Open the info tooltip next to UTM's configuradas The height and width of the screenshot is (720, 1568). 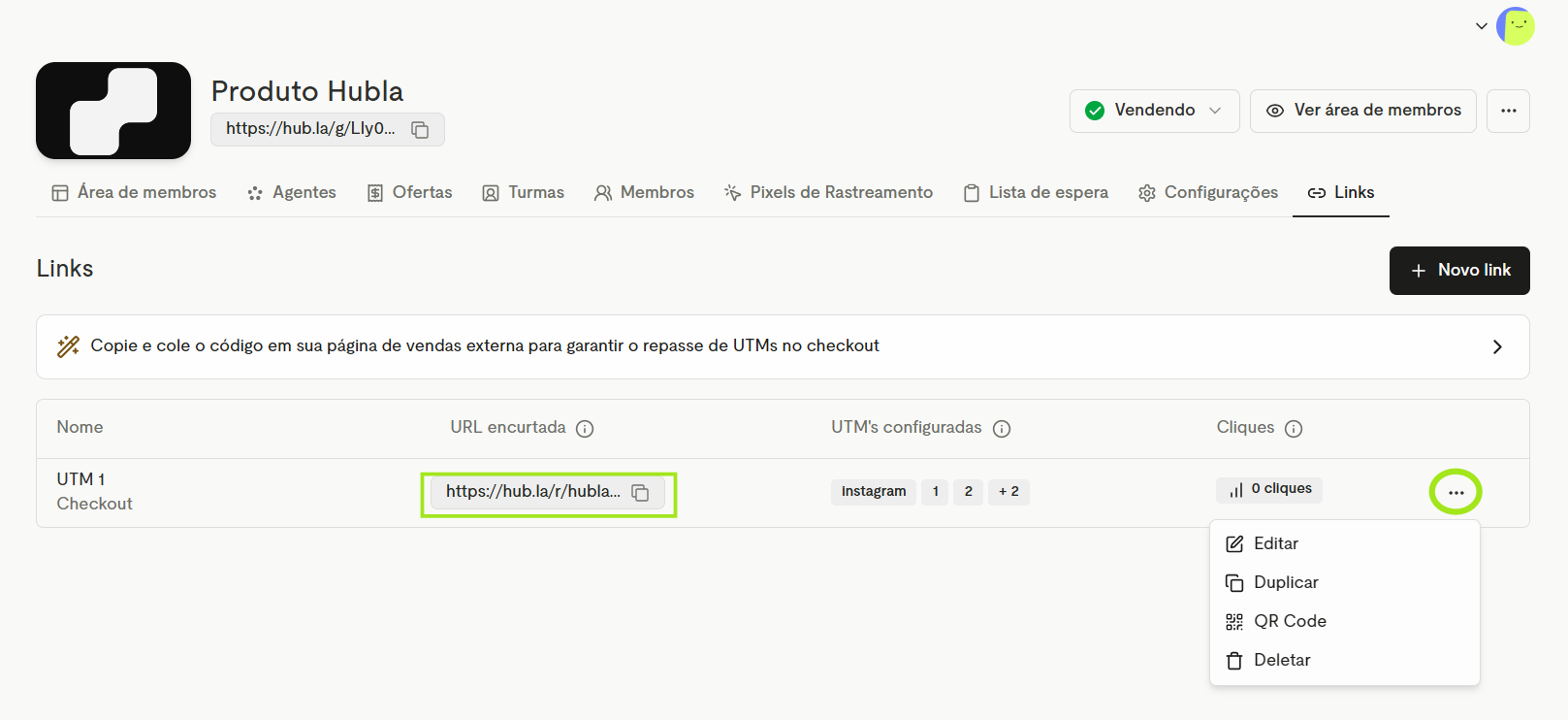point(1002,429)
